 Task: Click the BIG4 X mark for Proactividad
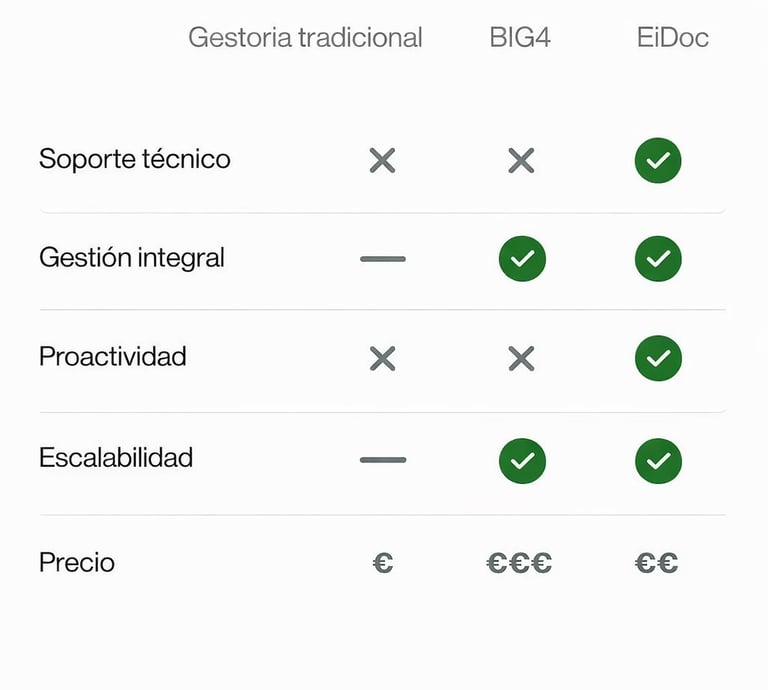[x=521, y=358]
